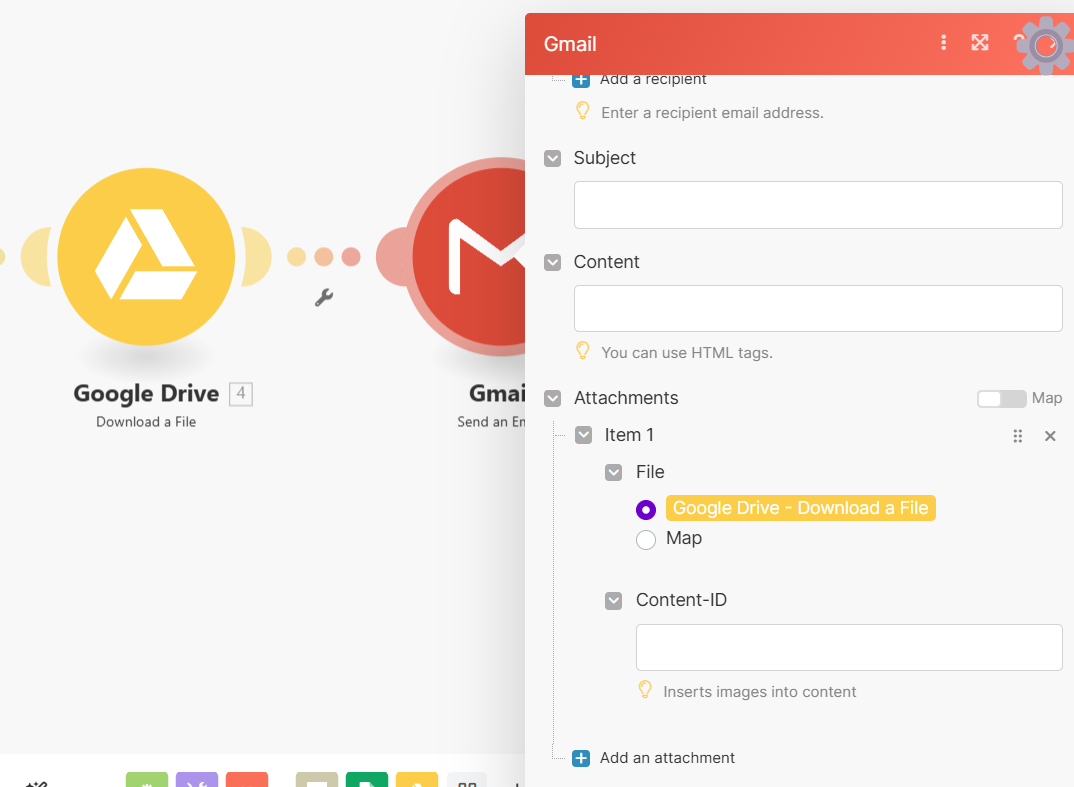This screenshot has height=787, width=1074.
Task: Click the Google Drive - Download a File label
Action: click(801, 508)
